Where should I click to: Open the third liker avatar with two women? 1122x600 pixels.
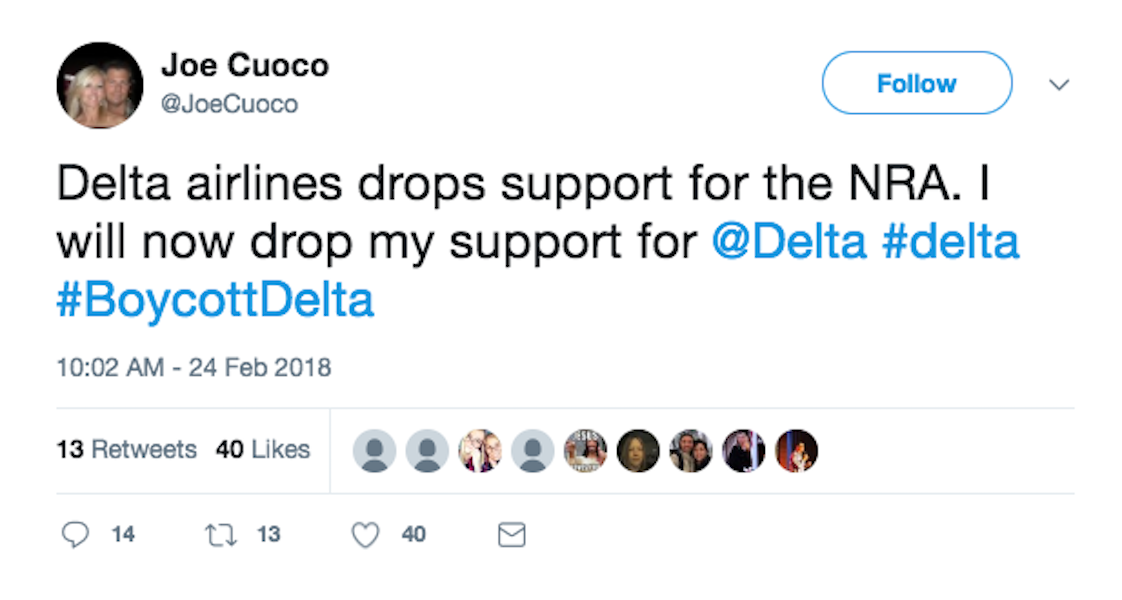pyautogui.click(x=480, y=451)
